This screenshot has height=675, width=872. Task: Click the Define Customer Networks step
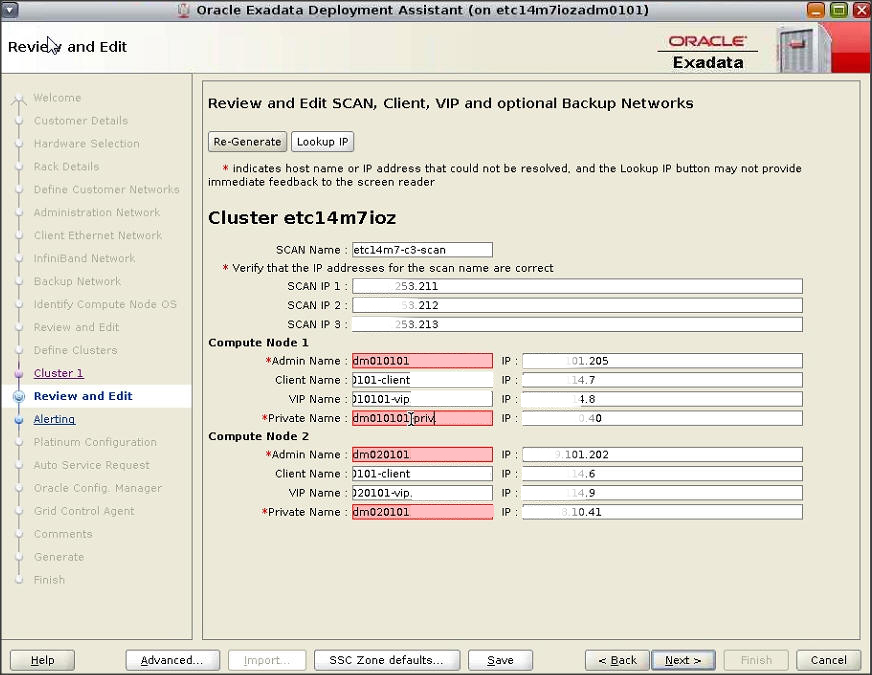click(106, 190)
